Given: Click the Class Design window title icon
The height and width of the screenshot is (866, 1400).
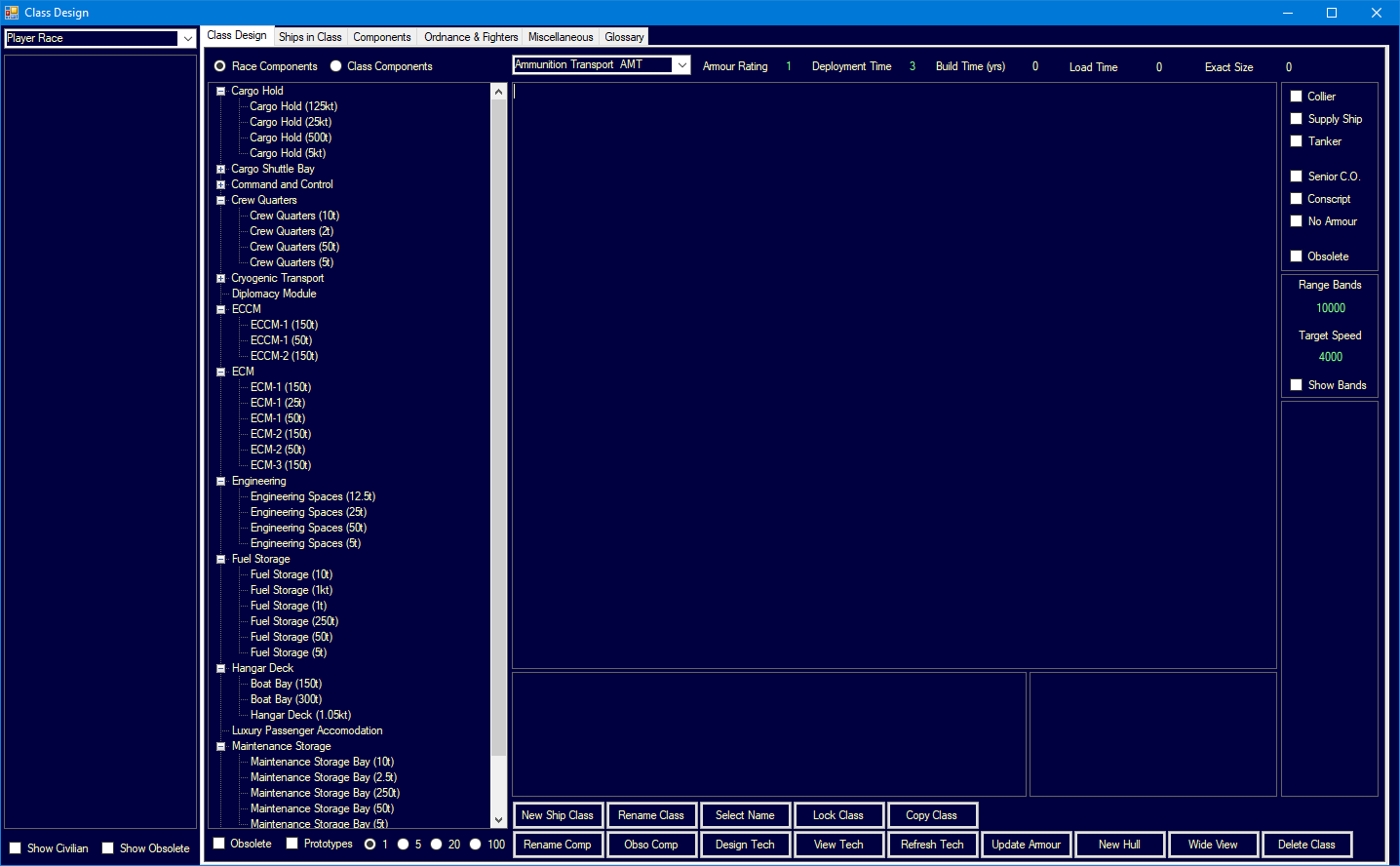Looking at the screenshot, I should click(12, 13).
